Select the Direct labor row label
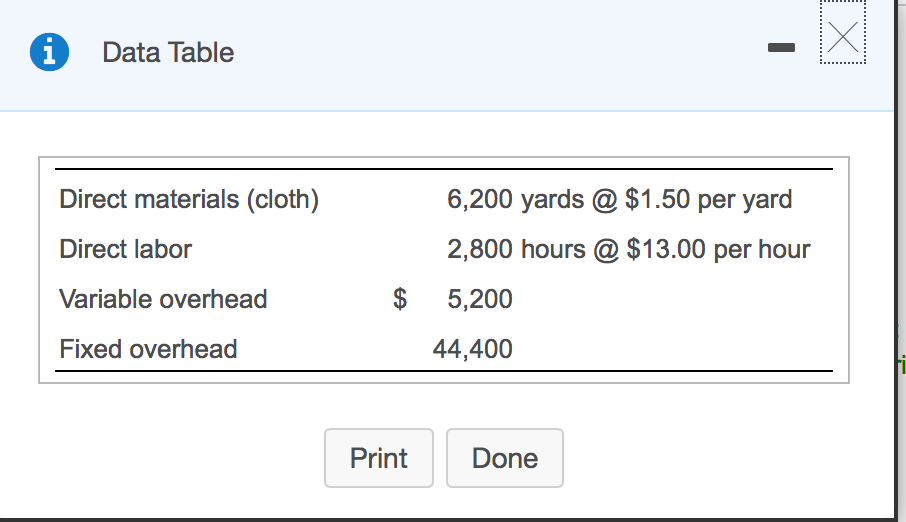Screen dimensions: 906x522 click(125, 249)
